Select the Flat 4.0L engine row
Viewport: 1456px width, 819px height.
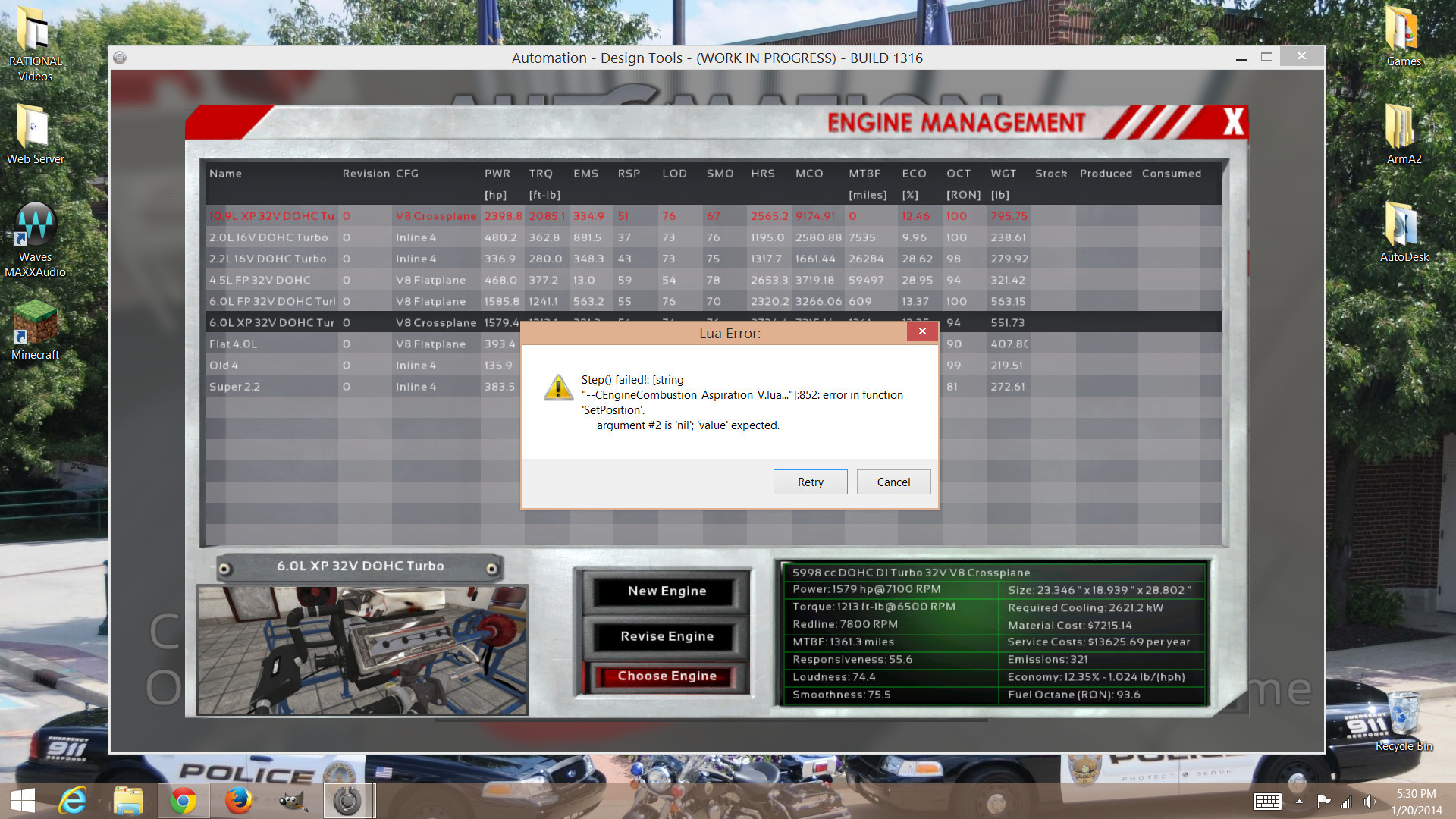[x=234, y=344]
